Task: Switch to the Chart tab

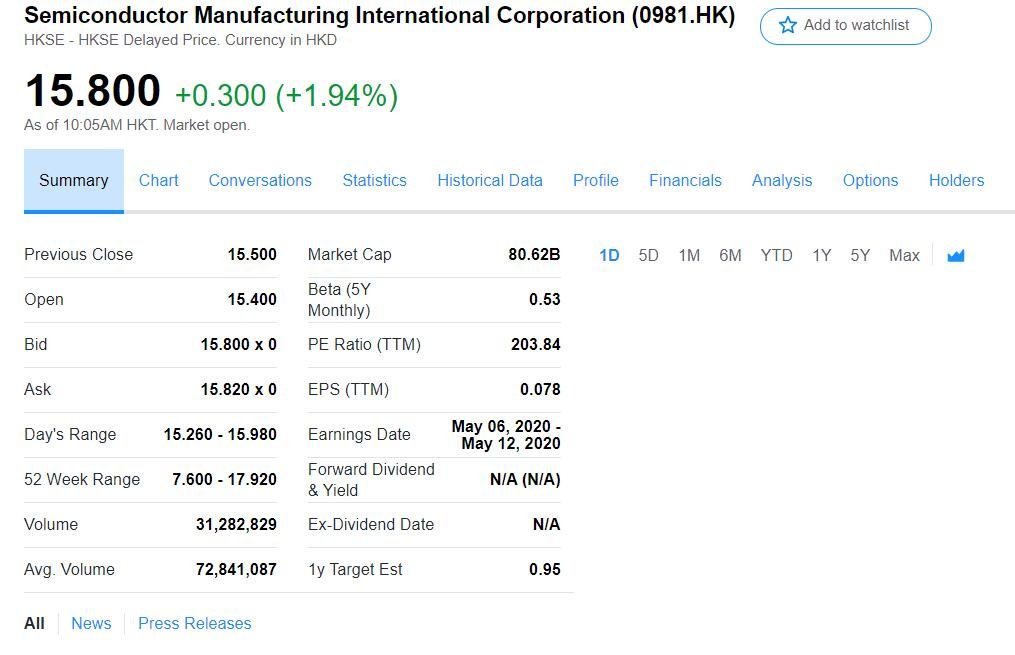Action: [x=158, y=181]
